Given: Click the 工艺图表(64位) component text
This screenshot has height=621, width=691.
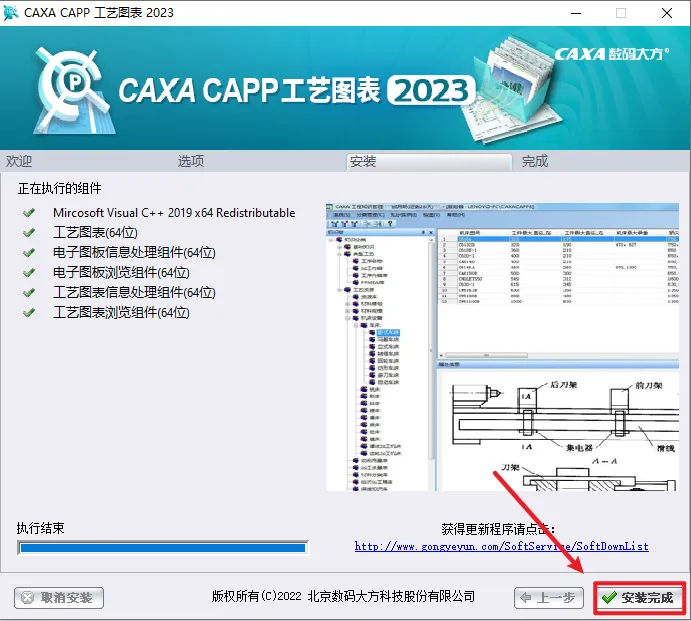Looking at the screenshot, I should tap(95, 233).
